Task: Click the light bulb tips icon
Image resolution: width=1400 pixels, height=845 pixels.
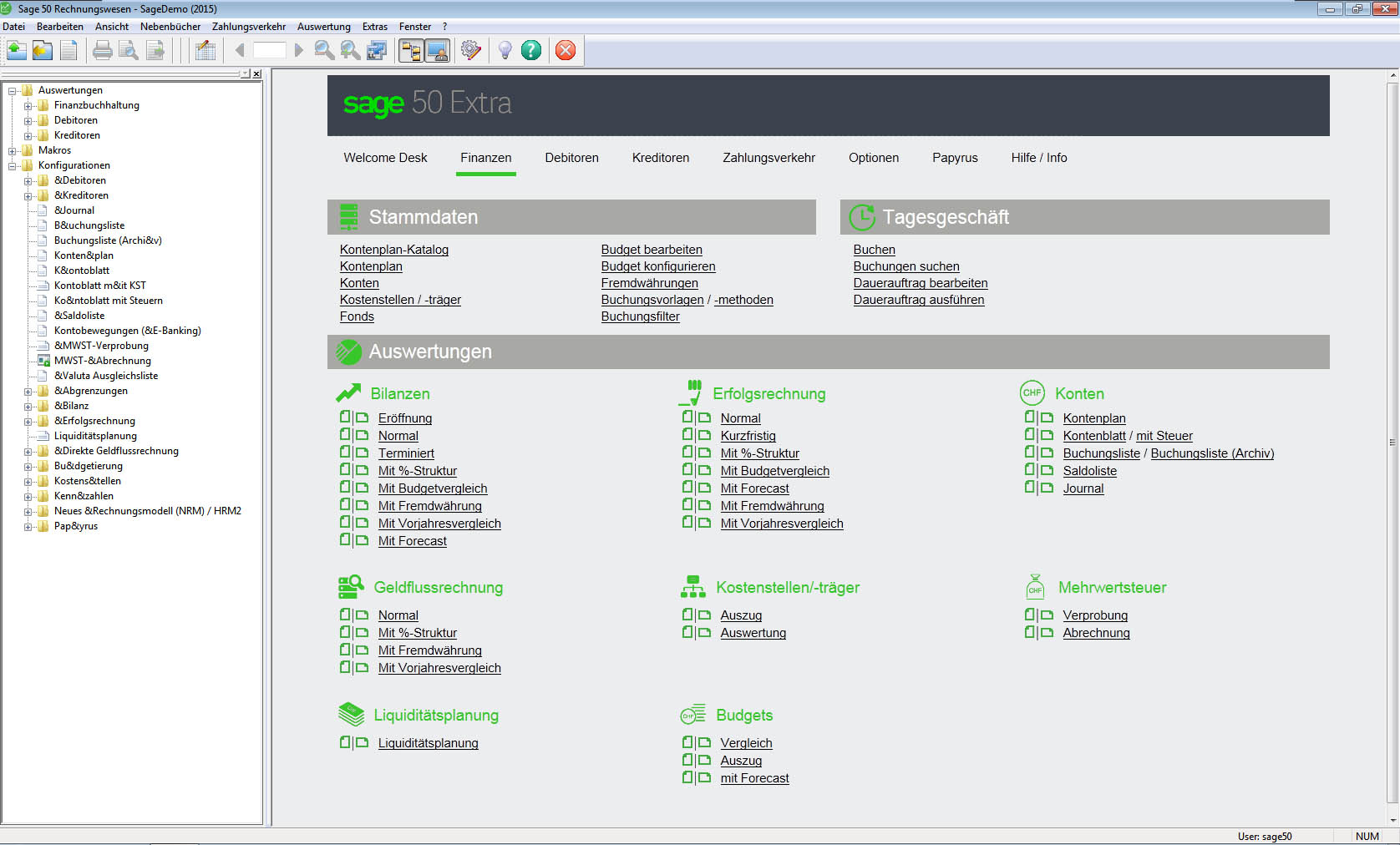Action: click(x=505, y=51)
